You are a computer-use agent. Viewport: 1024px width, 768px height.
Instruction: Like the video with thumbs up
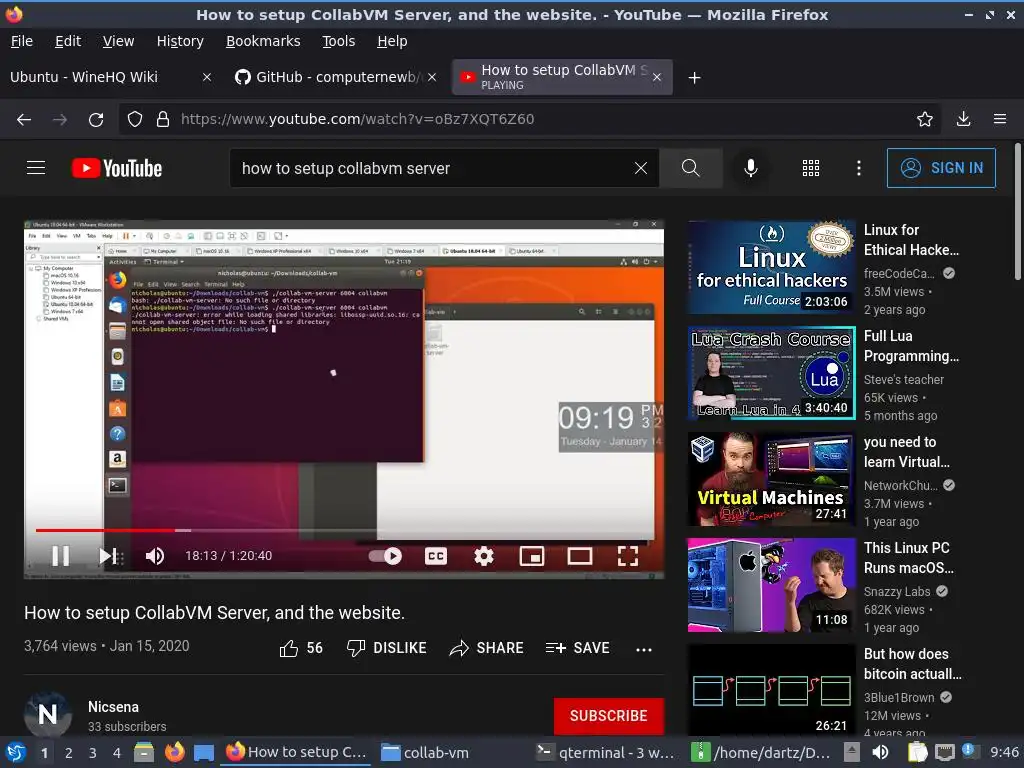click(x=301, y=648)
